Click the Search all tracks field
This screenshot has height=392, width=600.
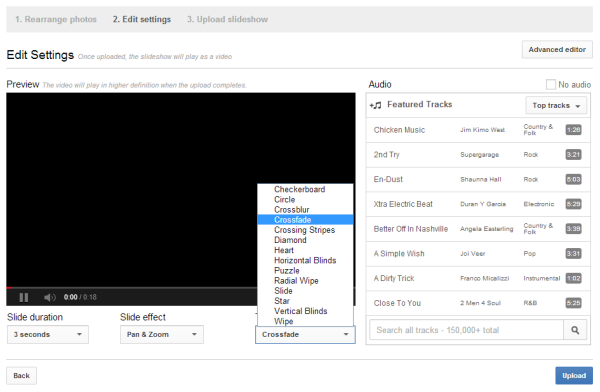pos(466,330)
